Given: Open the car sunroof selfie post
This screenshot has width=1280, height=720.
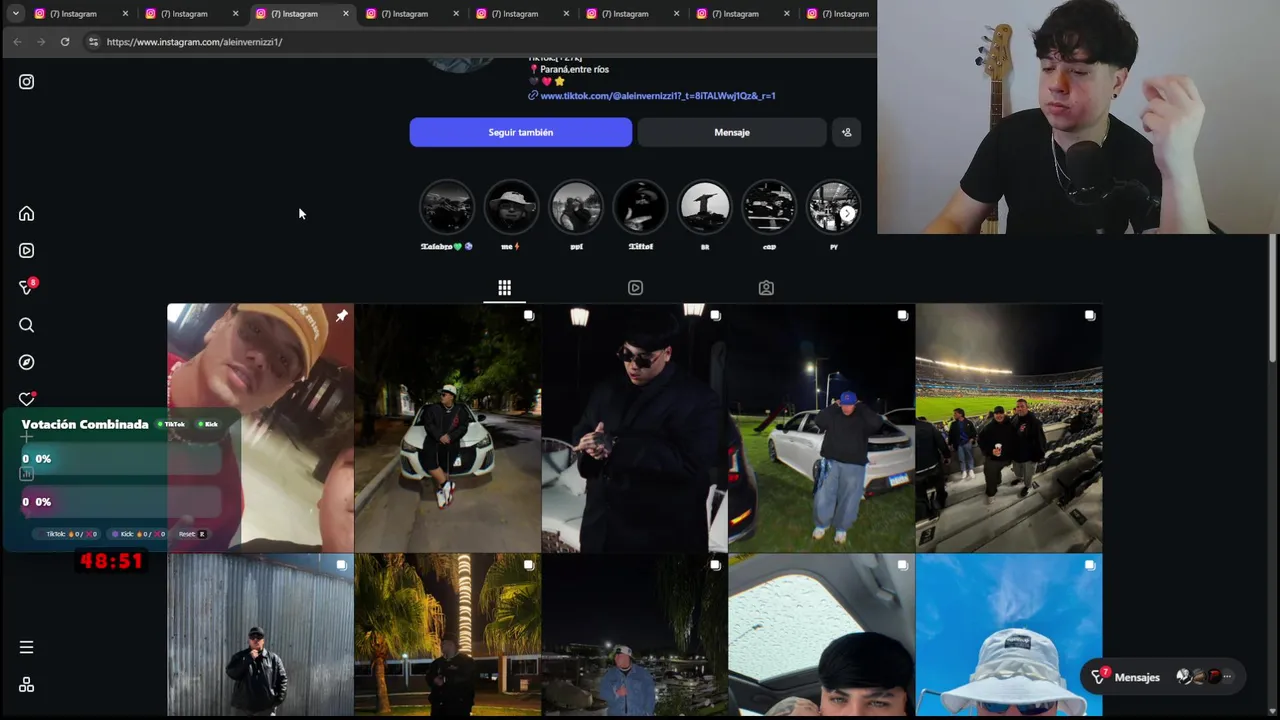Looking at the screenshot, I should click(821, 635).
